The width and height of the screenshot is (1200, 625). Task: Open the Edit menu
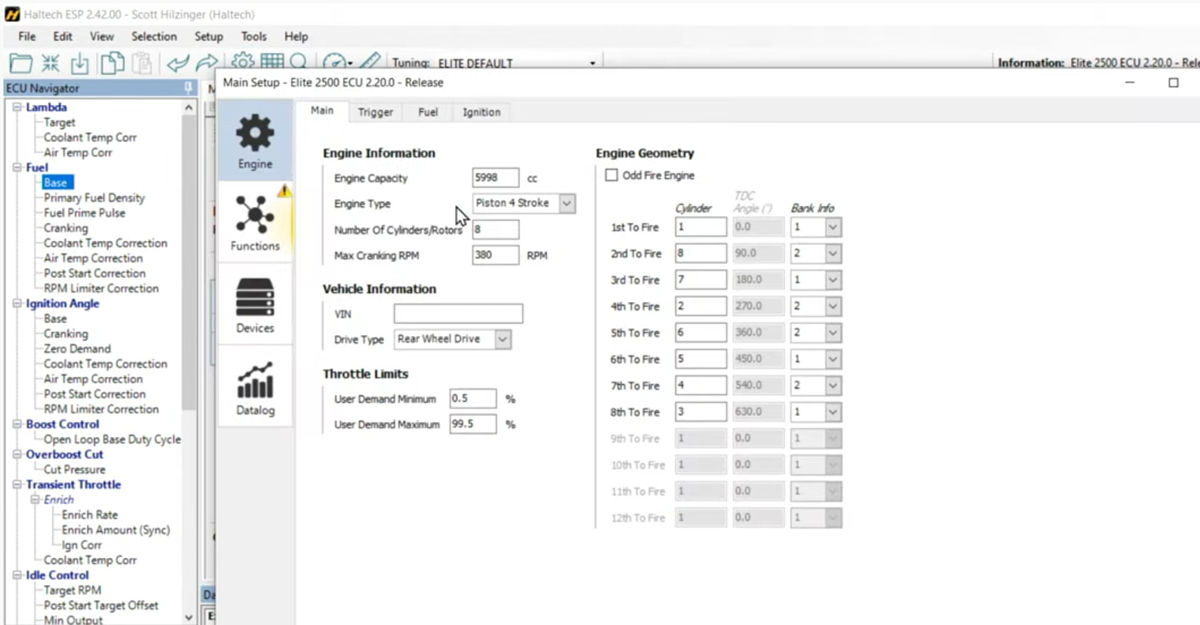click(63, 37)
